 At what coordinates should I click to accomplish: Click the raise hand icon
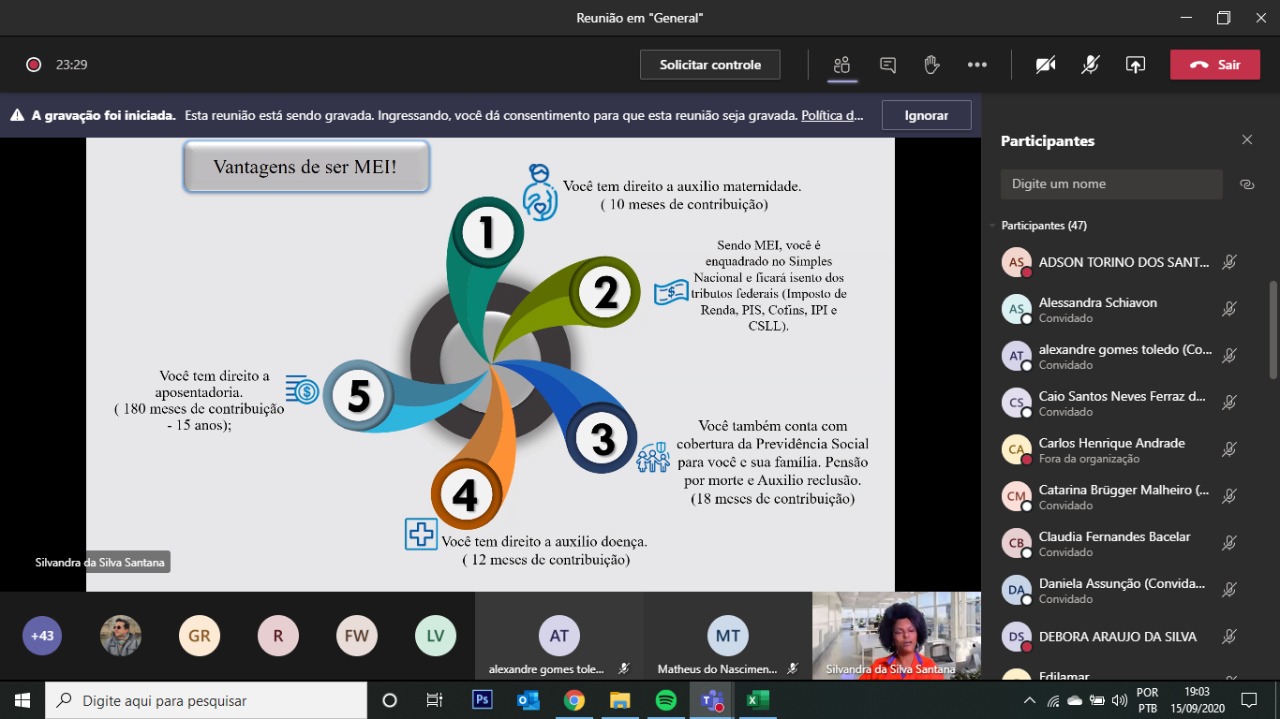click(x=932, y=65)
